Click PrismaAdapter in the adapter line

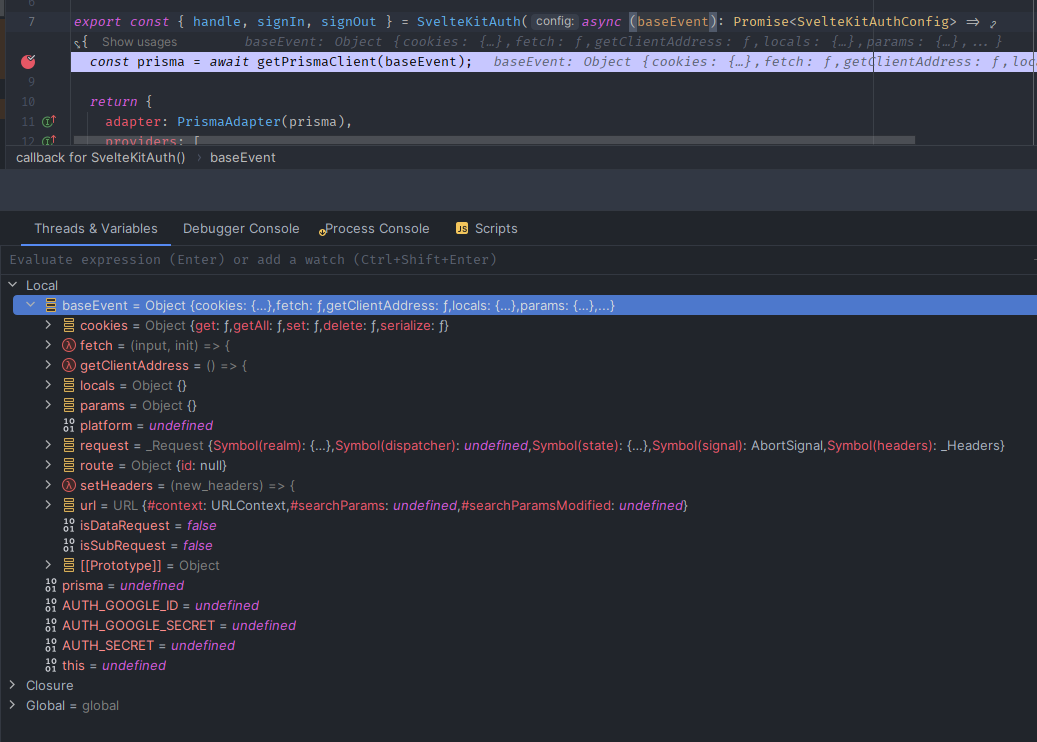click(229, 122)
